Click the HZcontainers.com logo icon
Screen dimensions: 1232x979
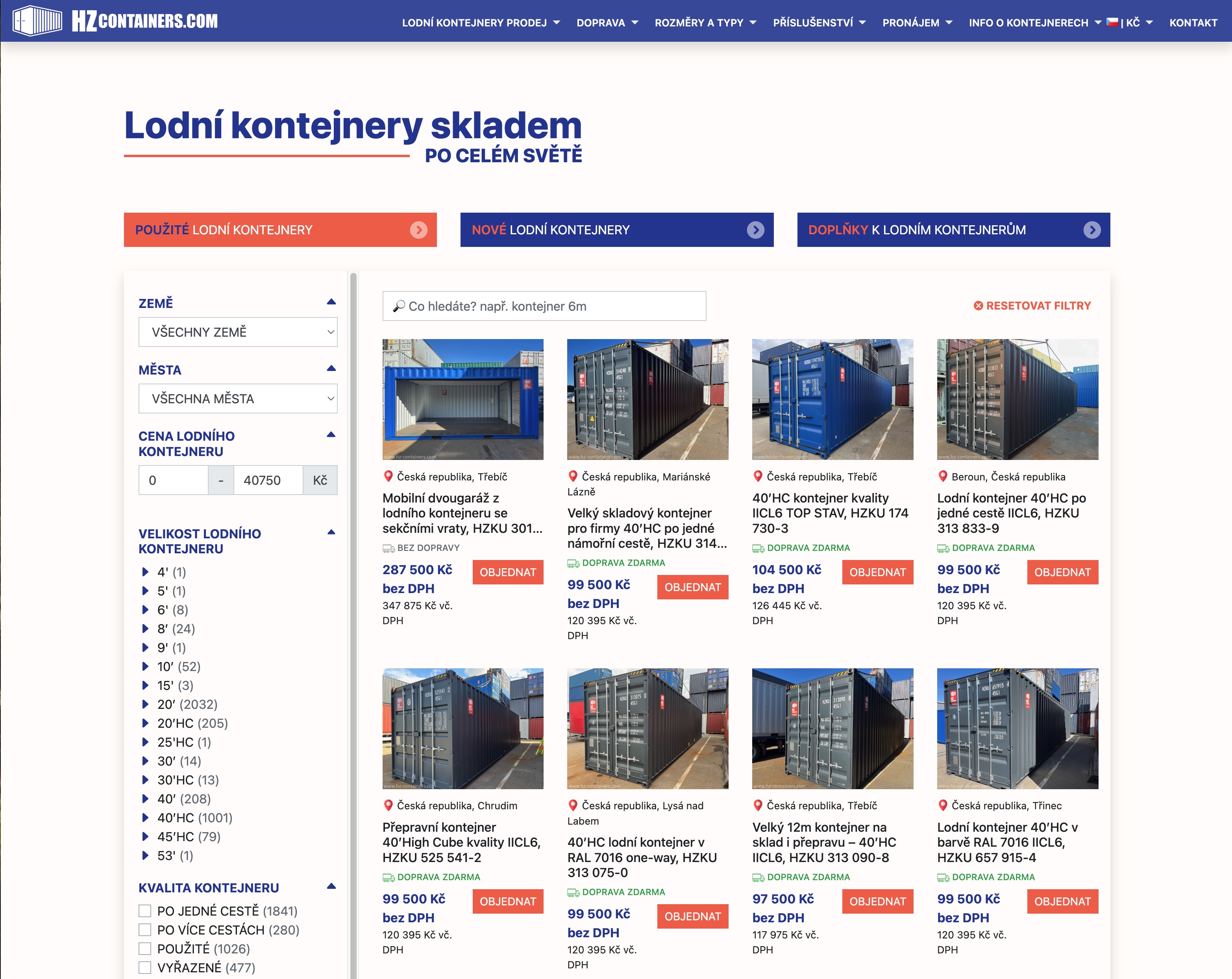pyautogui.click(x=37, y=21)
